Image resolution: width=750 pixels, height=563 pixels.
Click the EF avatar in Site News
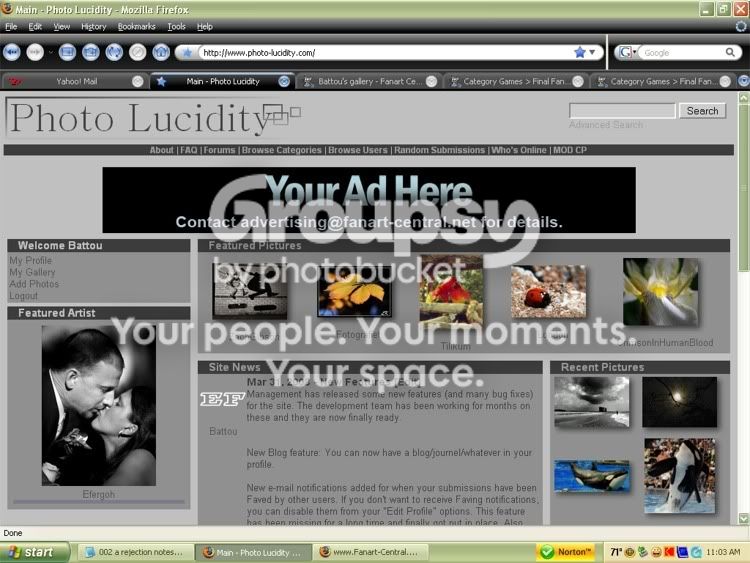coord(222,399)
